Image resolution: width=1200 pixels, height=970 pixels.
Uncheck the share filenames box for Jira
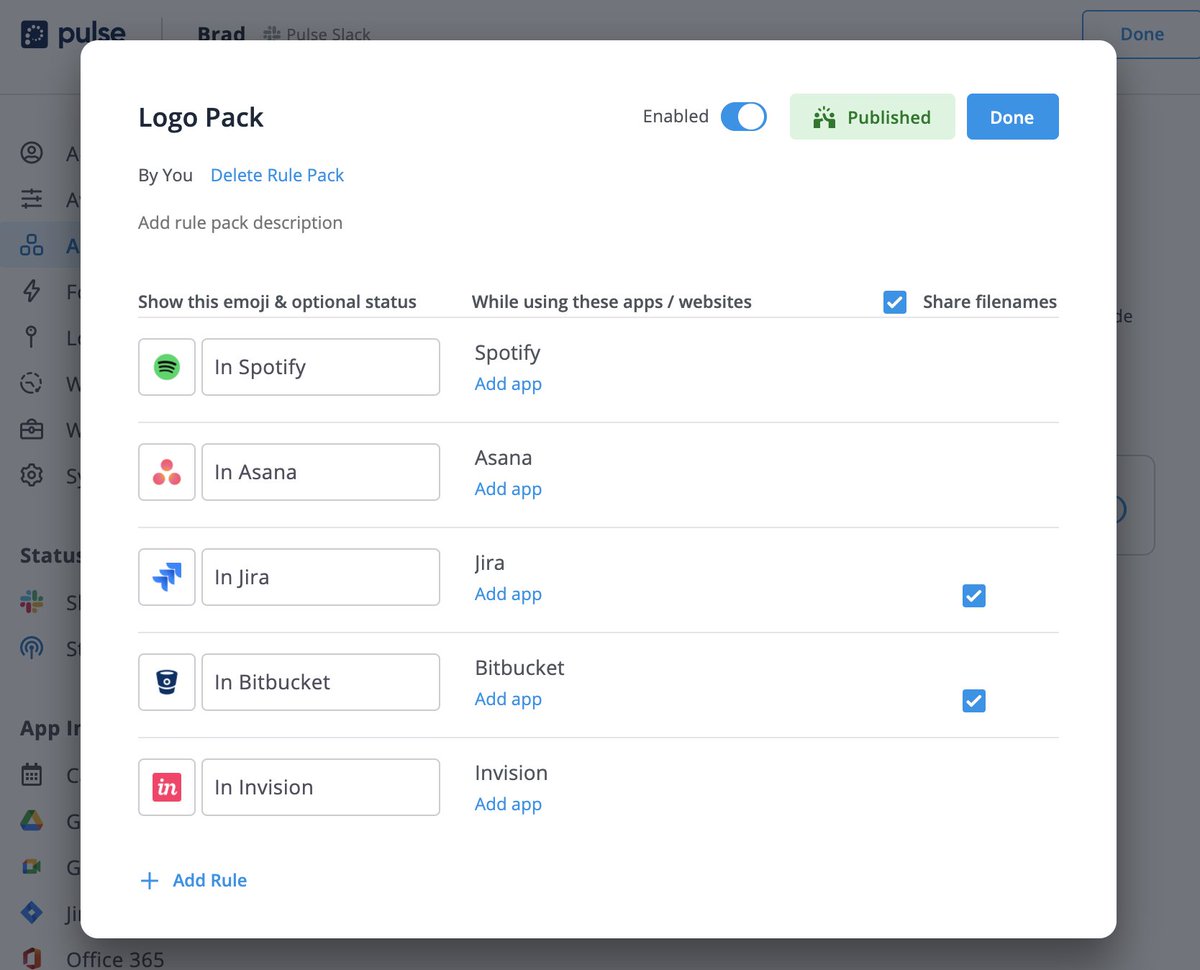tap(974, 596)
